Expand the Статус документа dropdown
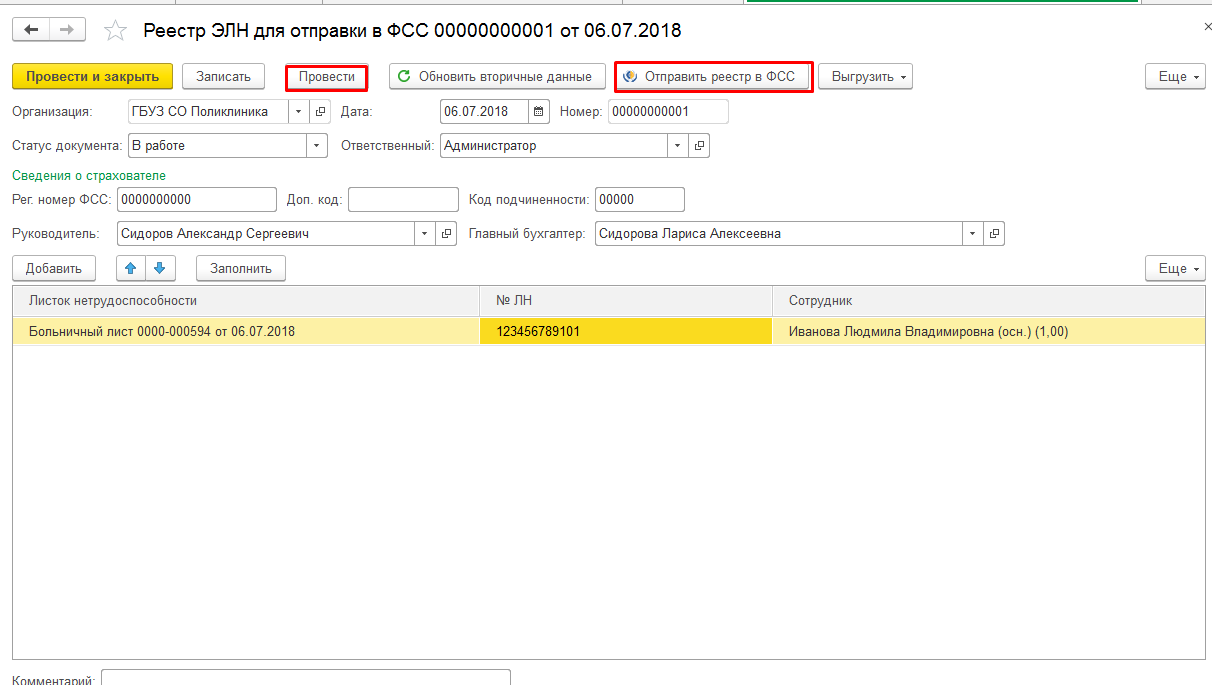The height and width of the screenshot is (685, 1212). [x=317, y=146]
